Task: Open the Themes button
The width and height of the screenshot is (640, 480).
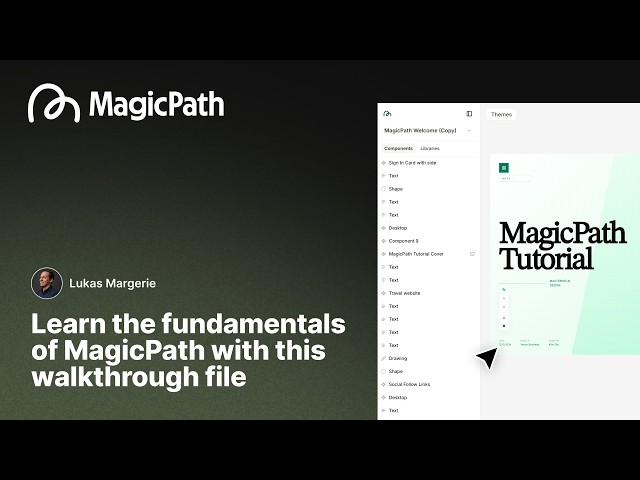Action: (x=501, y=114)
